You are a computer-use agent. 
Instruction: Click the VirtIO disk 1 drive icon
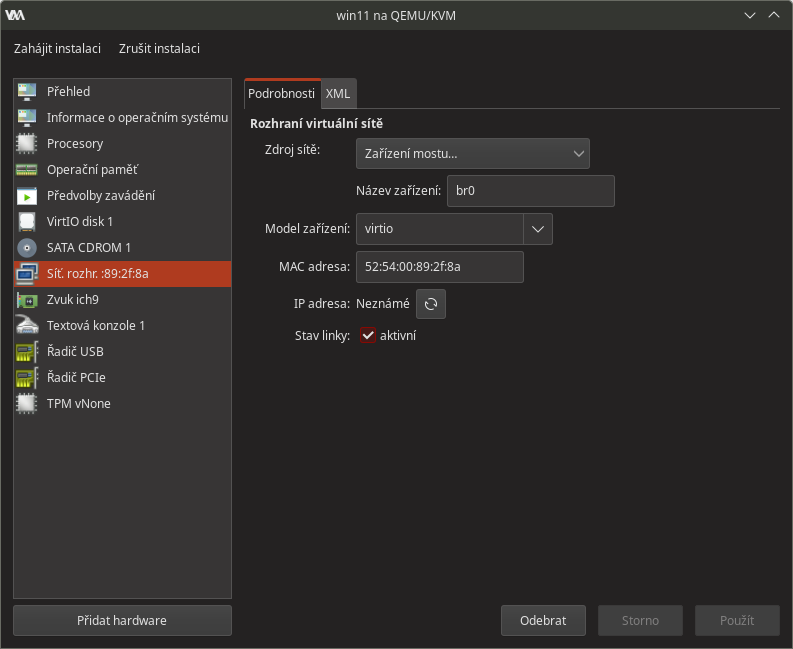(27, 222)
